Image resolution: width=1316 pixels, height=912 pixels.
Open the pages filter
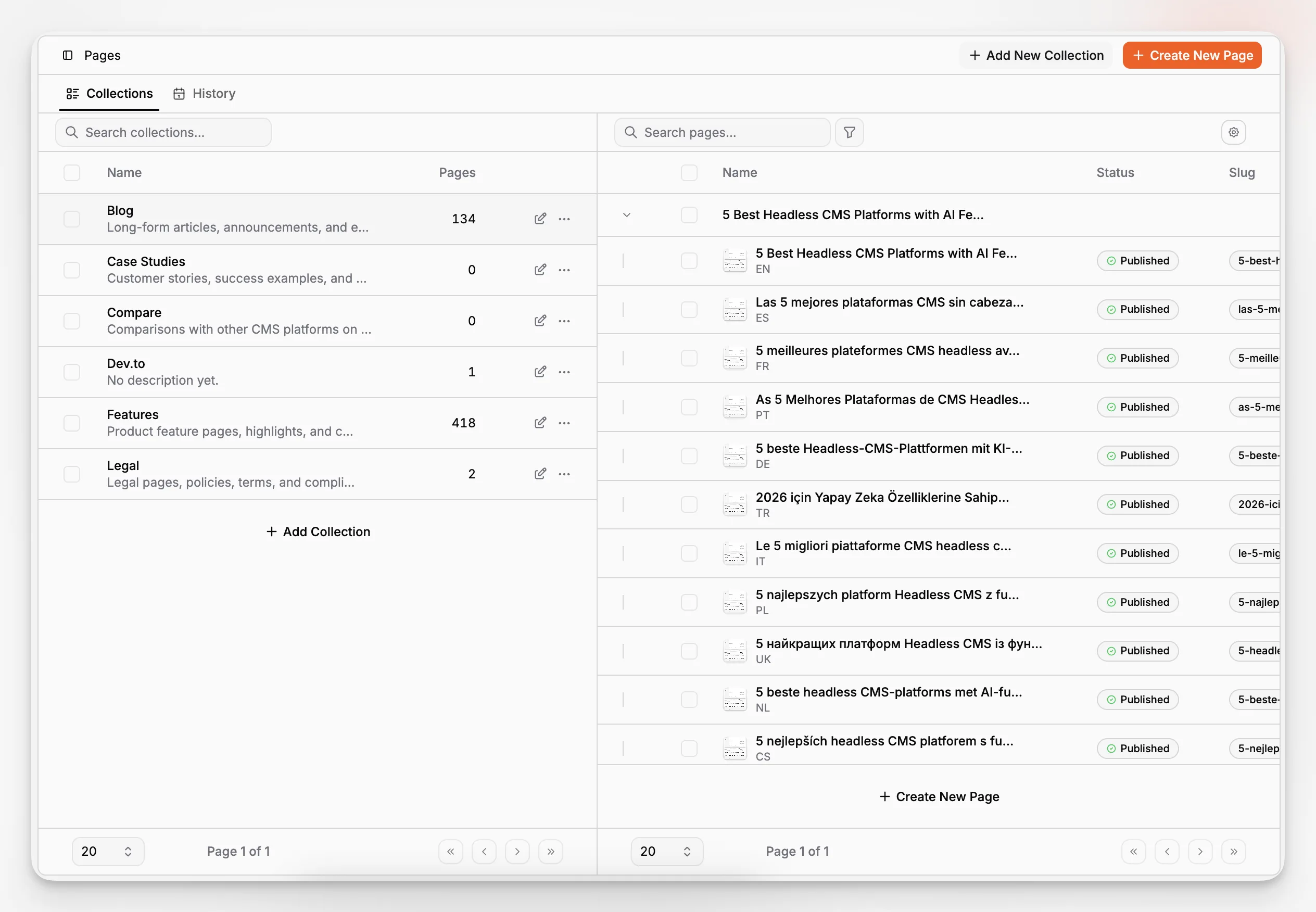pyautogui.click(x=849, y=133)
